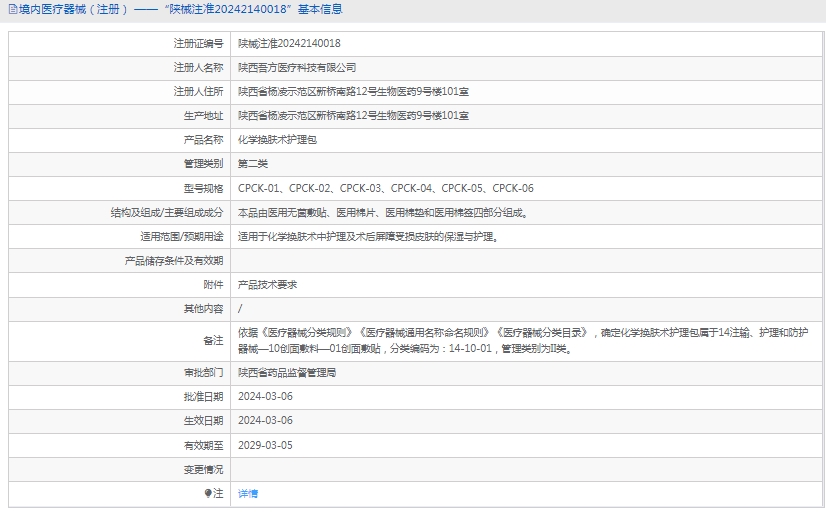Click the 产品储存条件及有效期 row label

click(173, 261)
